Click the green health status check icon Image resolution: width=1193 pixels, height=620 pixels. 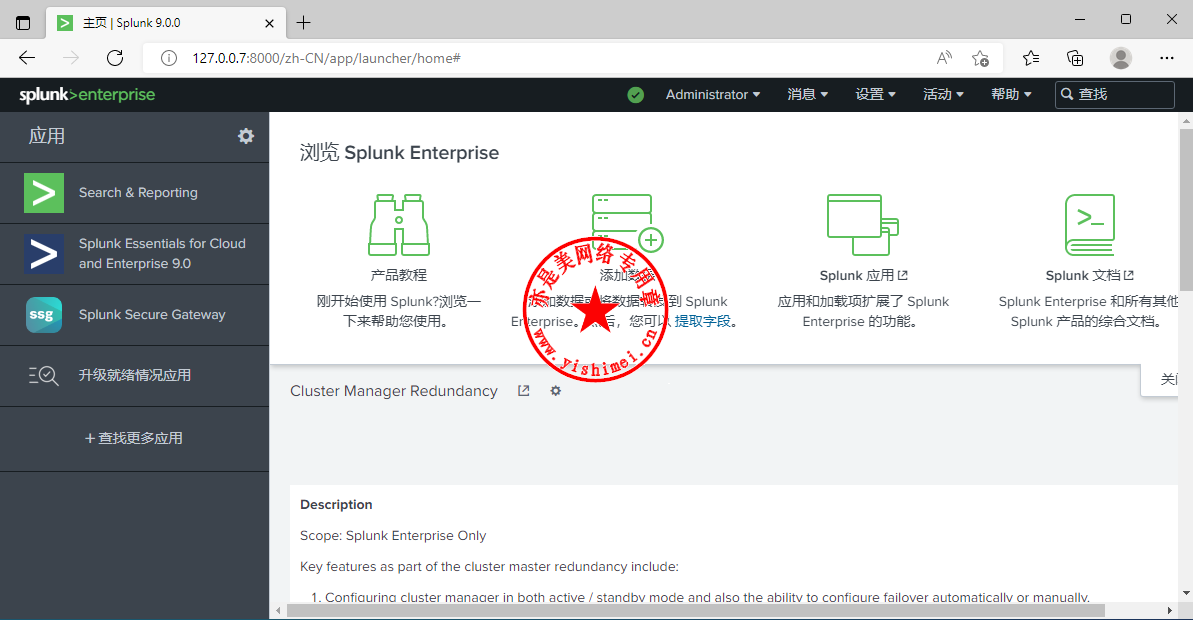(x=635, y=94)
